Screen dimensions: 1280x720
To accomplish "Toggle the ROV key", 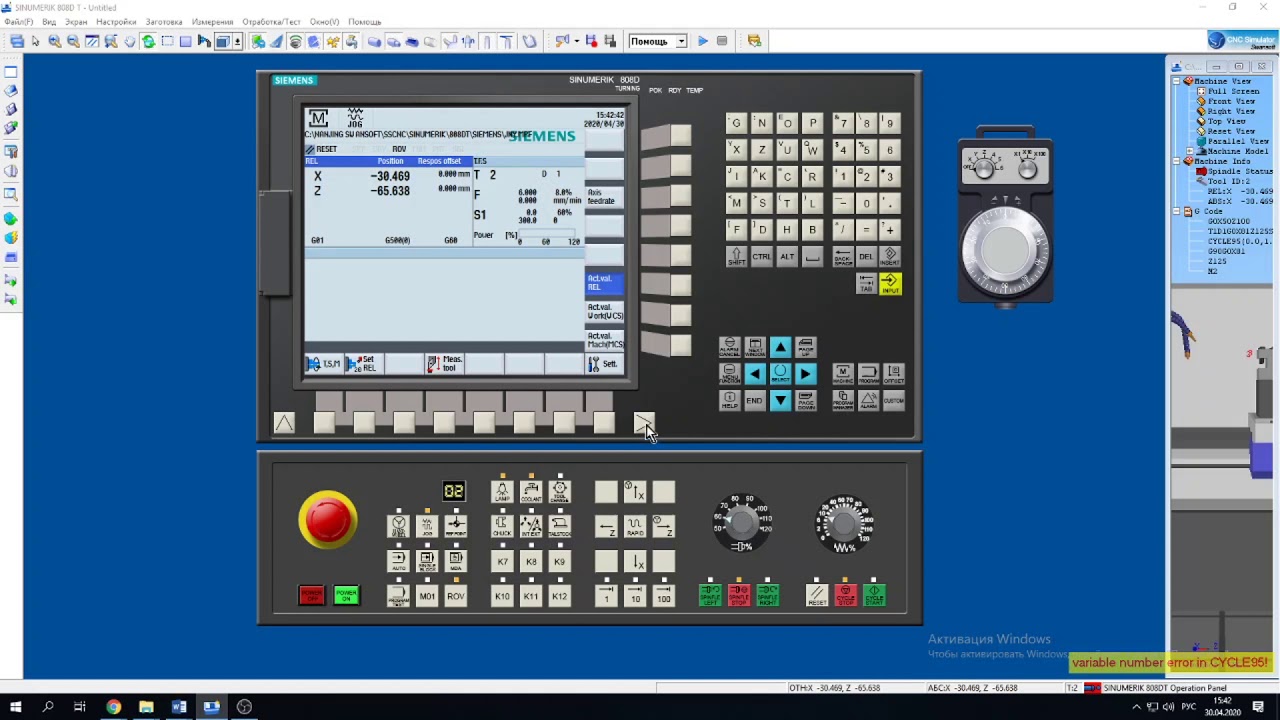I will 455,596.
